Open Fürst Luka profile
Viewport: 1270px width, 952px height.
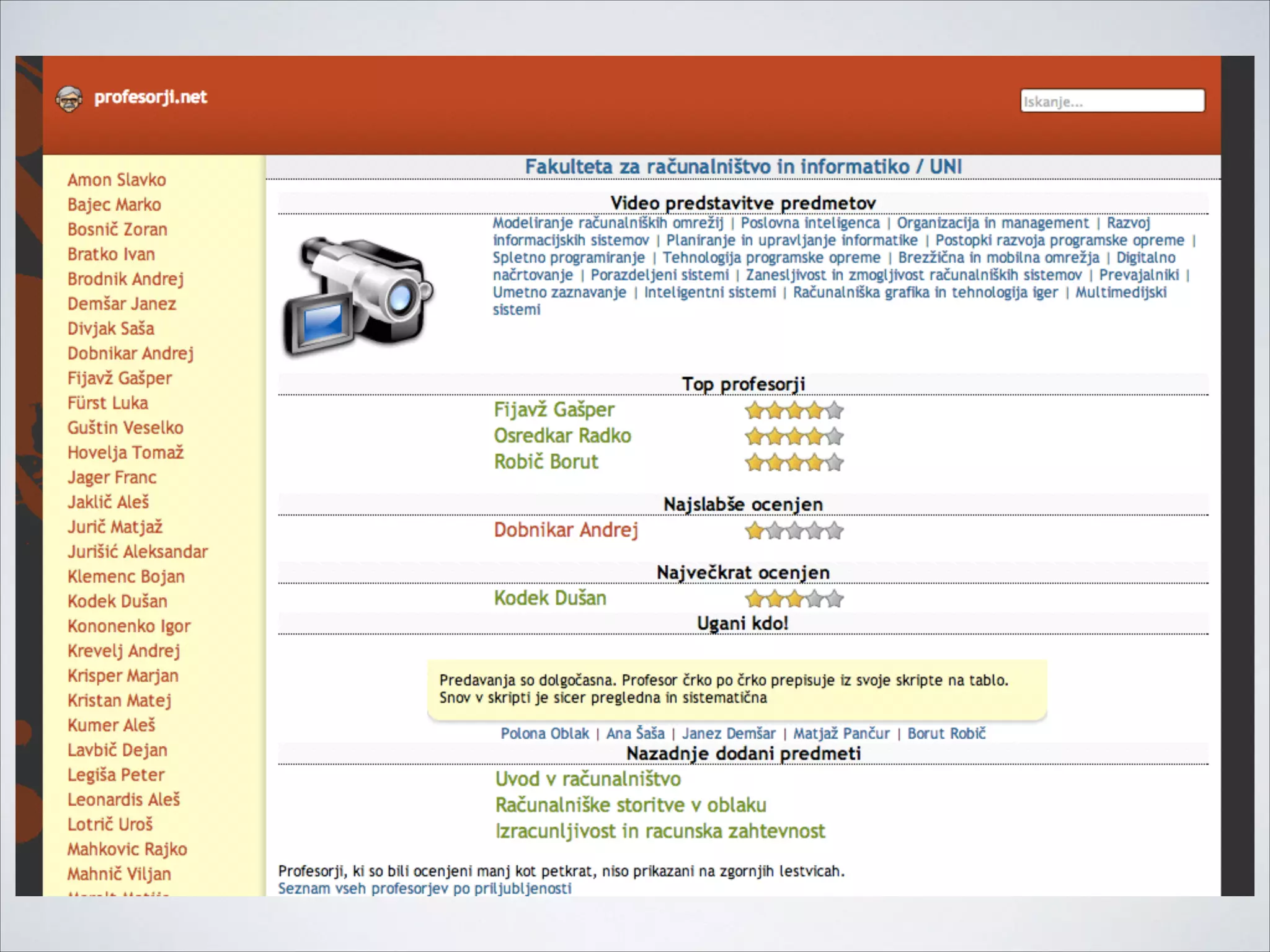tap(107, 403)
